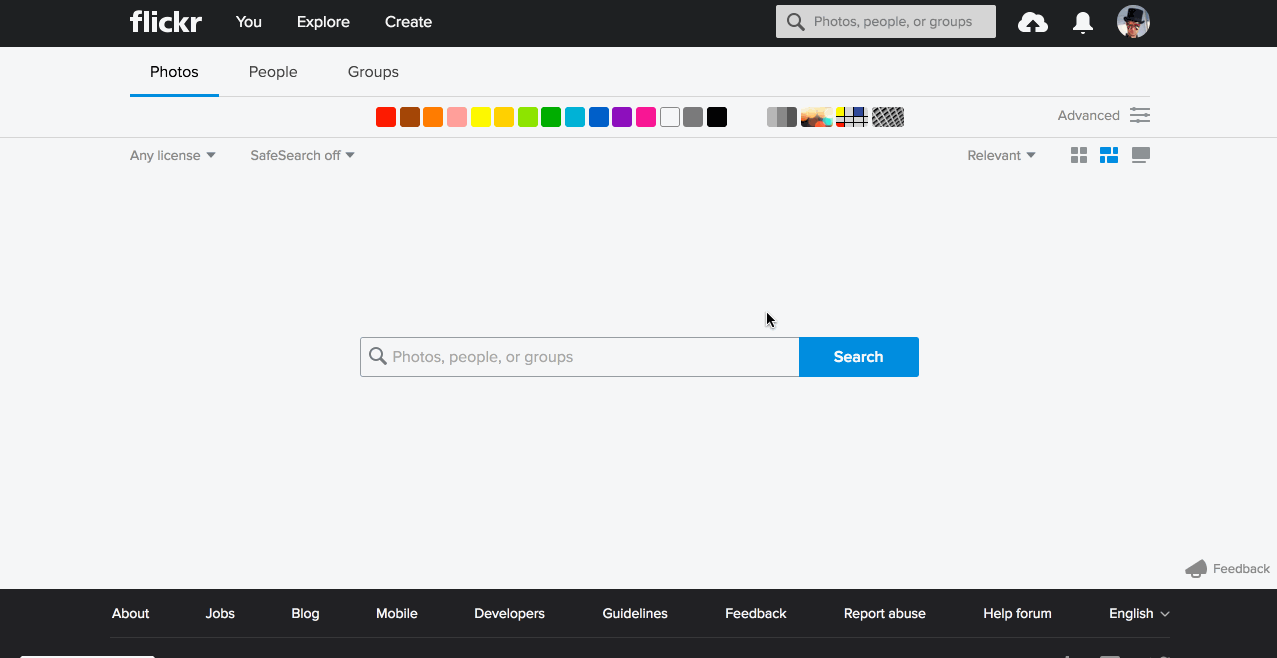
Task: Switch to the People tab
Action: click(273, 72)
